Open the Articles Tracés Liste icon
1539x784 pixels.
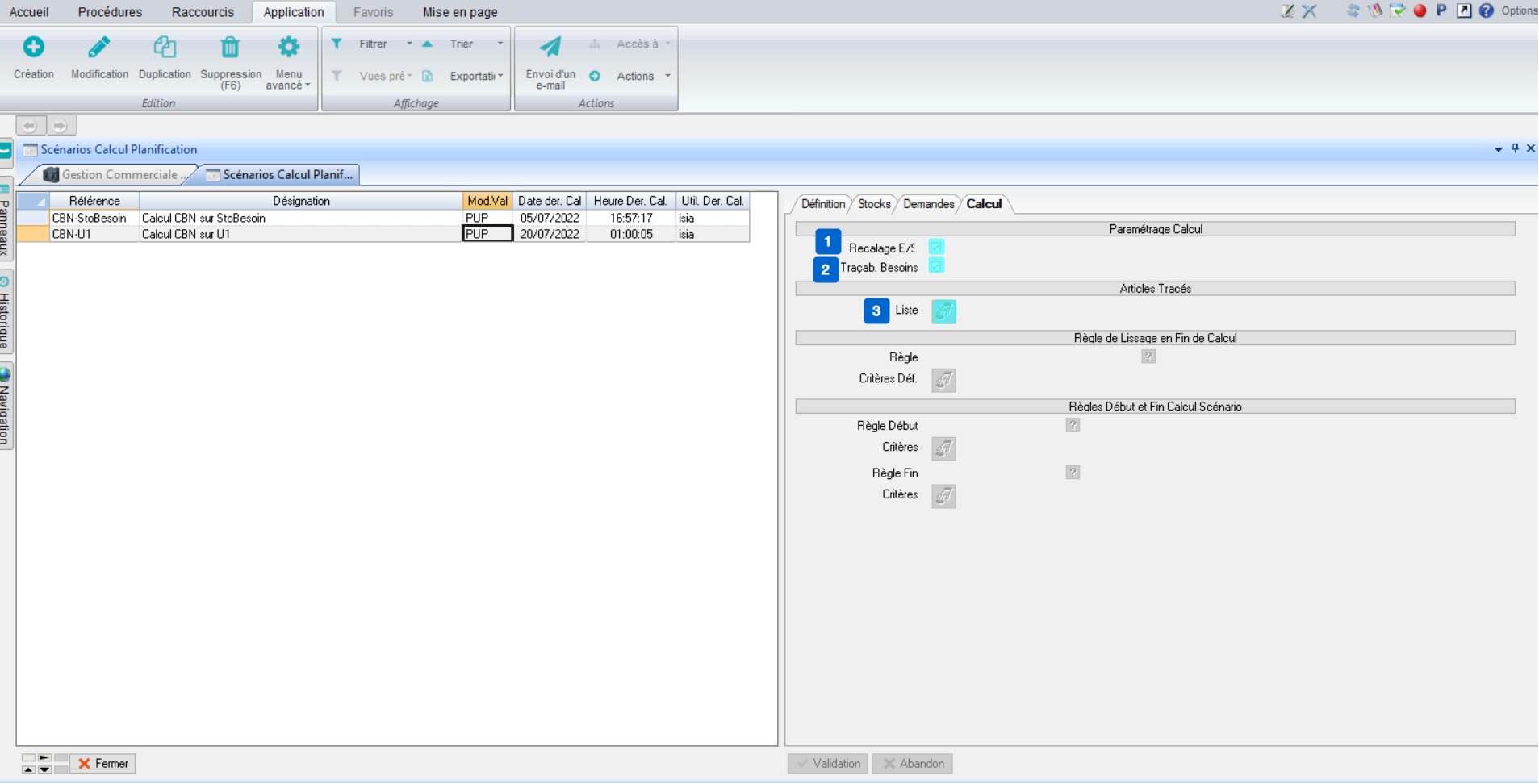tap(943, 311)
